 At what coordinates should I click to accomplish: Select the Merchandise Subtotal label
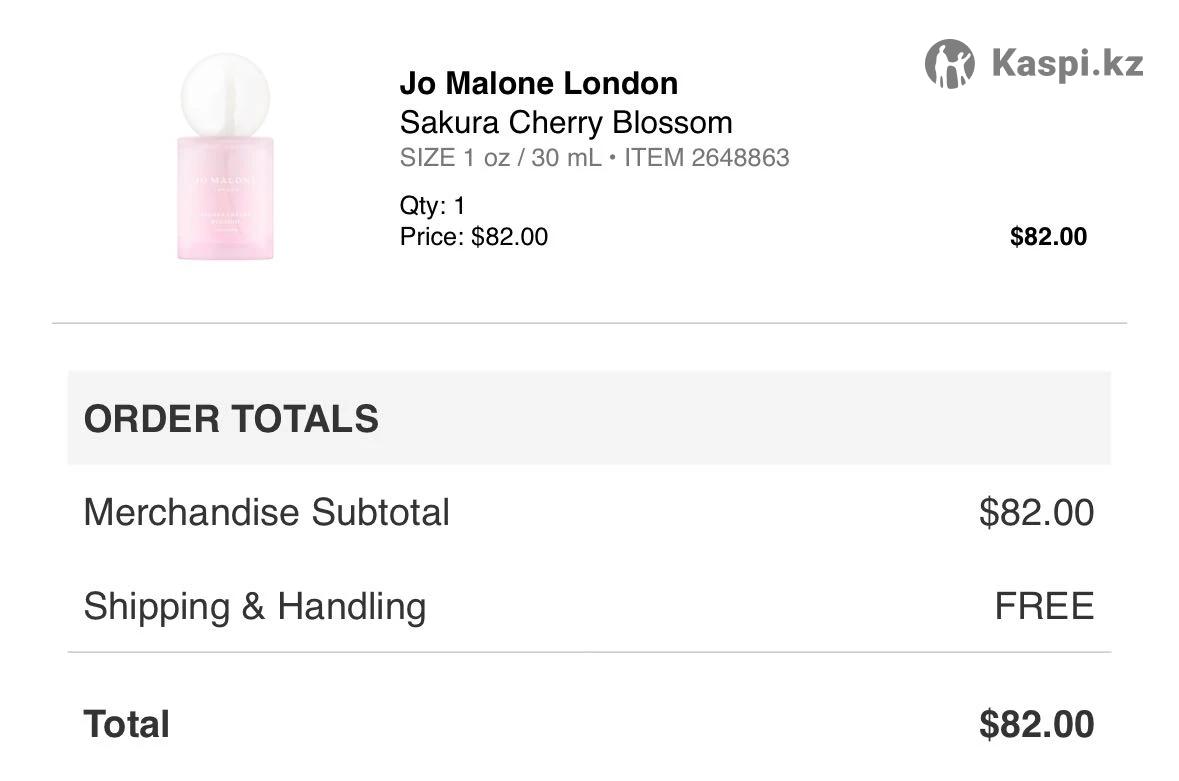coord(266,512)
